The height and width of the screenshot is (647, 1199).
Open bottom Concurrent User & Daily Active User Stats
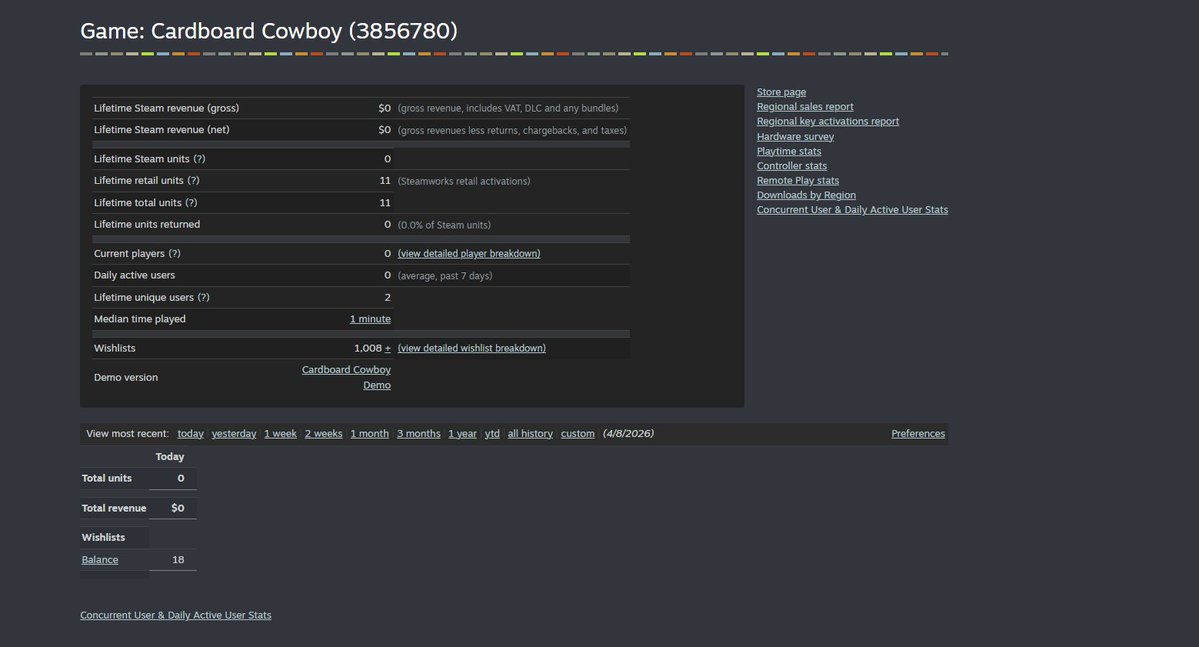pyautogui.click(x=176, y=615)
